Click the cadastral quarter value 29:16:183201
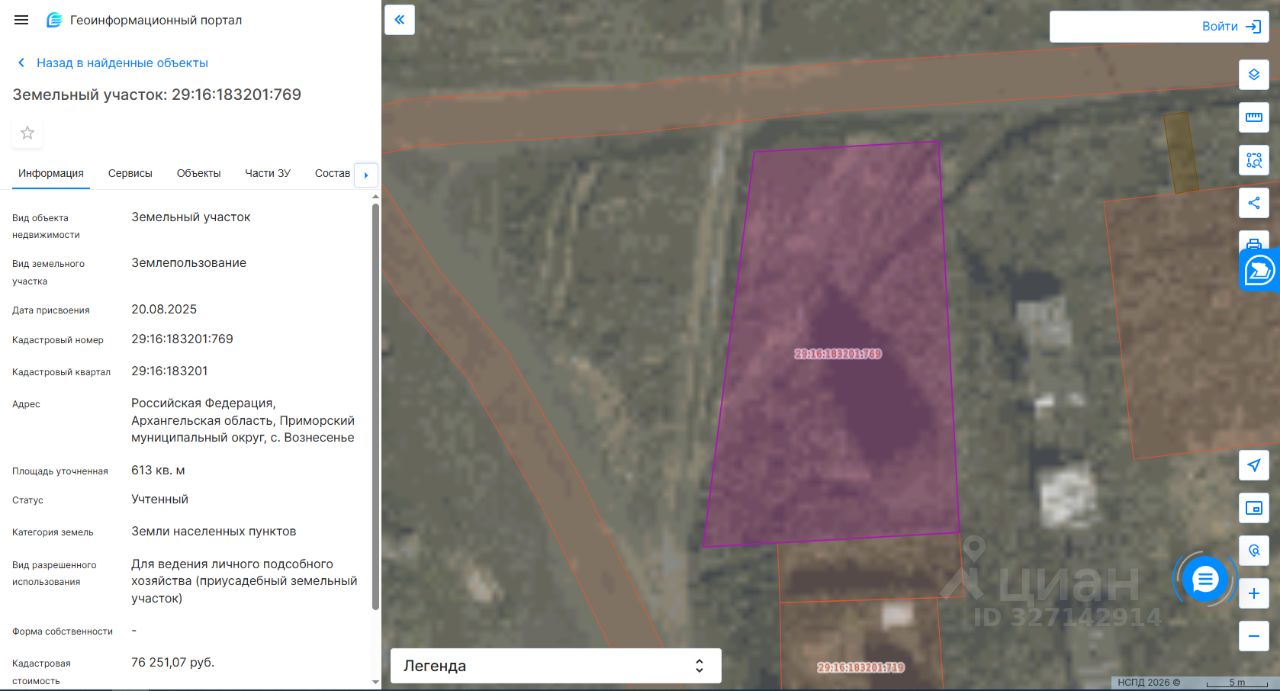 (x=170, y=371)
